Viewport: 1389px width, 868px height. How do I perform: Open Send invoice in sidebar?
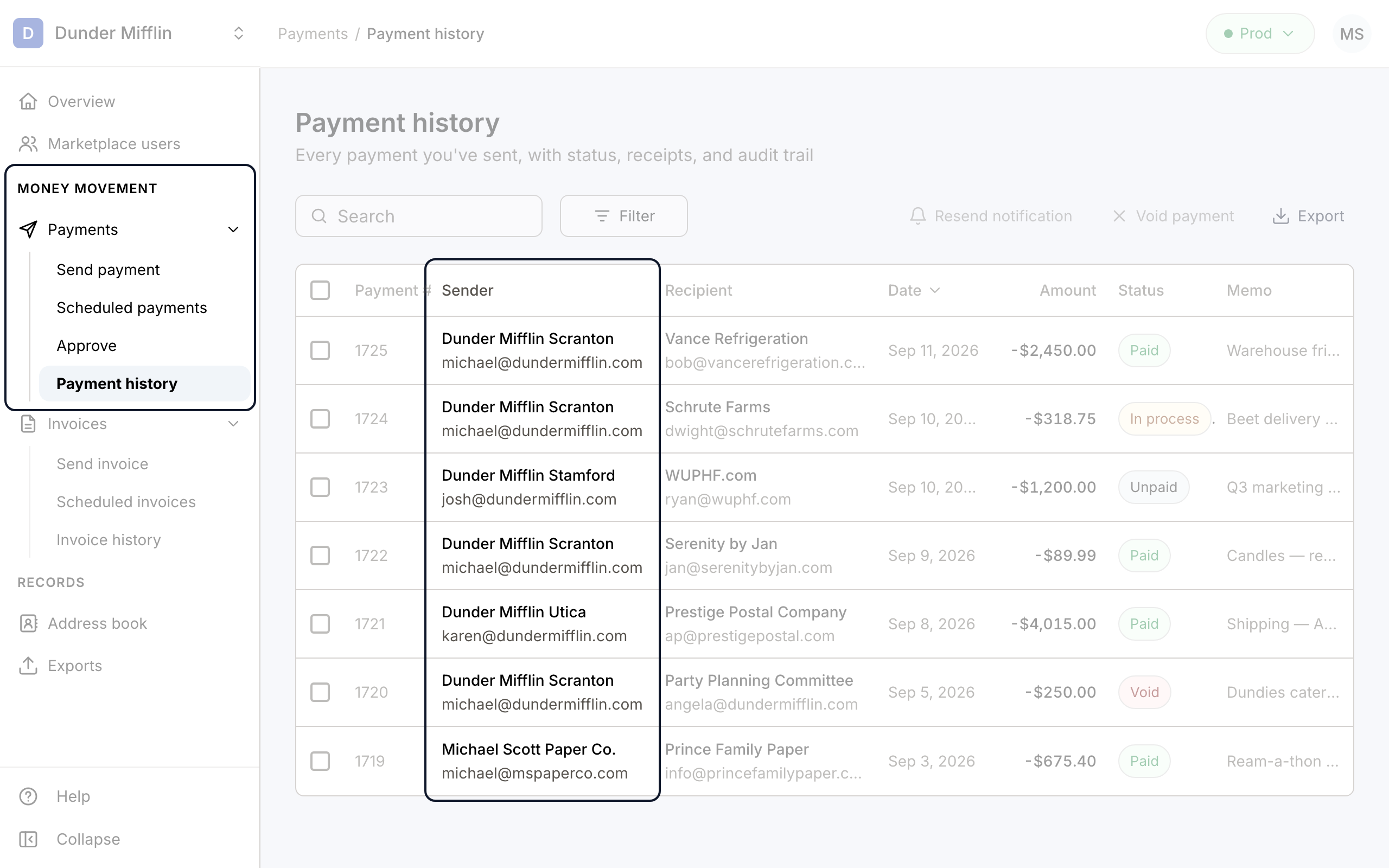(102, 464)
